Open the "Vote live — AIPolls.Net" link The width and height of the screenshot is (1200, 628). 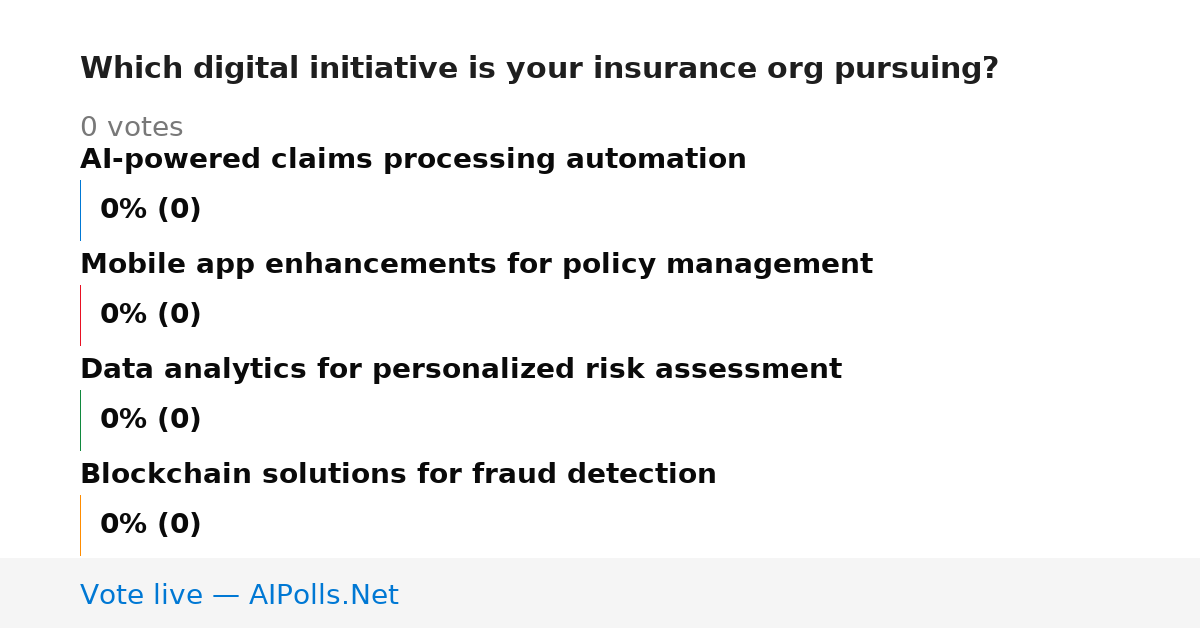tap(239, 596)
